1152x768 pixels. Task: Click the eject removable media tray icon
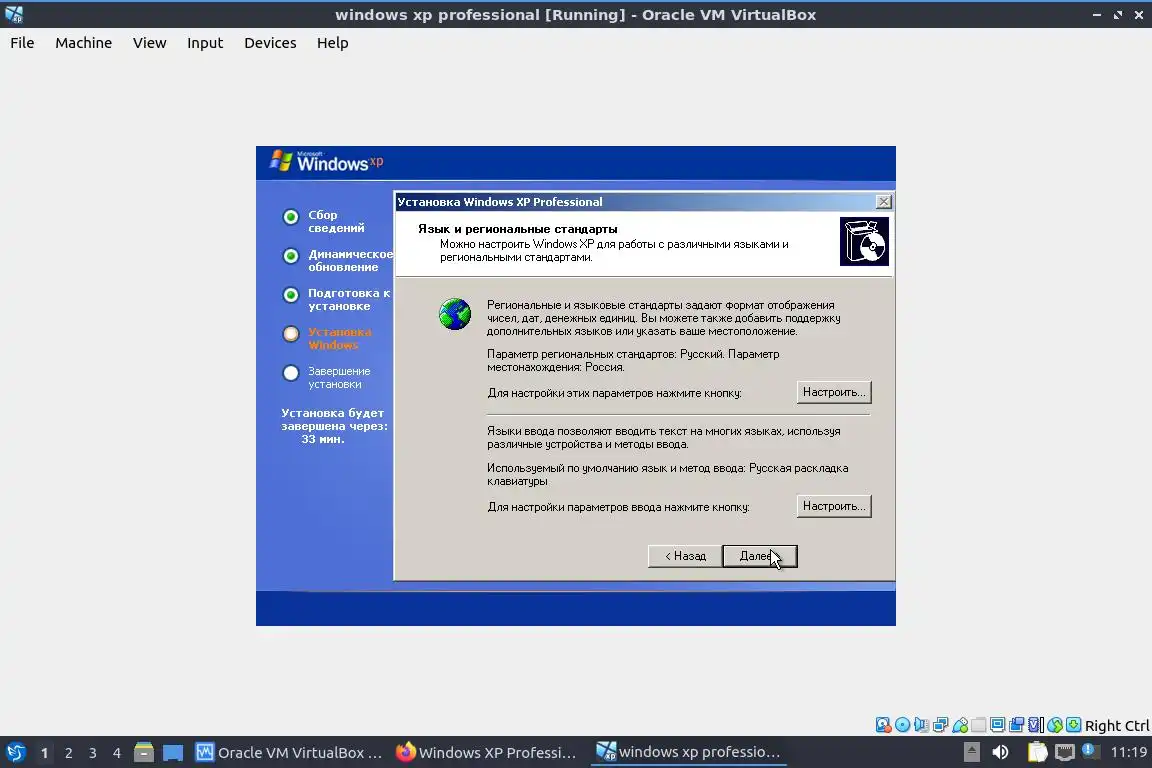(x=971, y=752)
